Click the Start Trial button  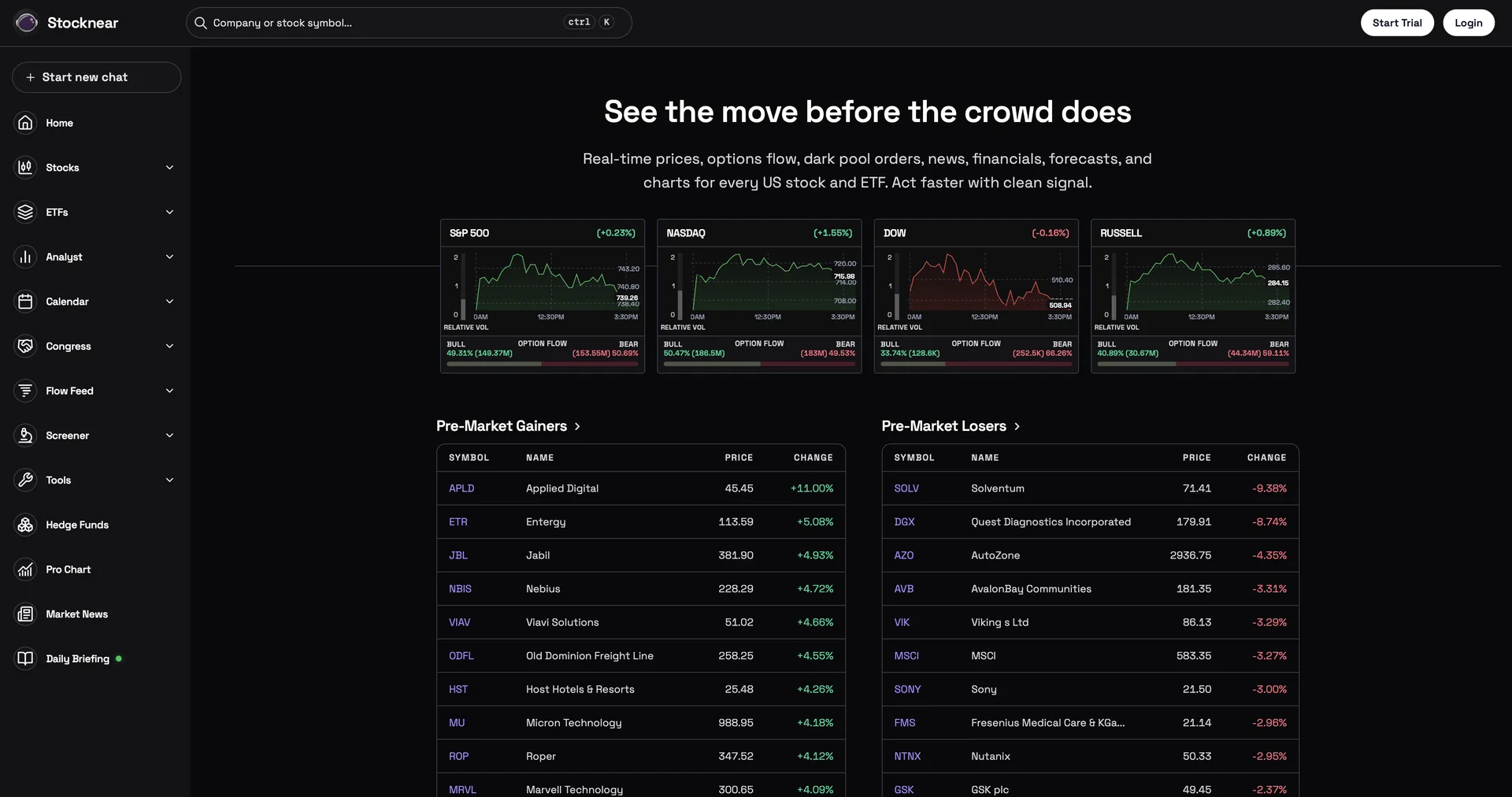coord(1397,23)
